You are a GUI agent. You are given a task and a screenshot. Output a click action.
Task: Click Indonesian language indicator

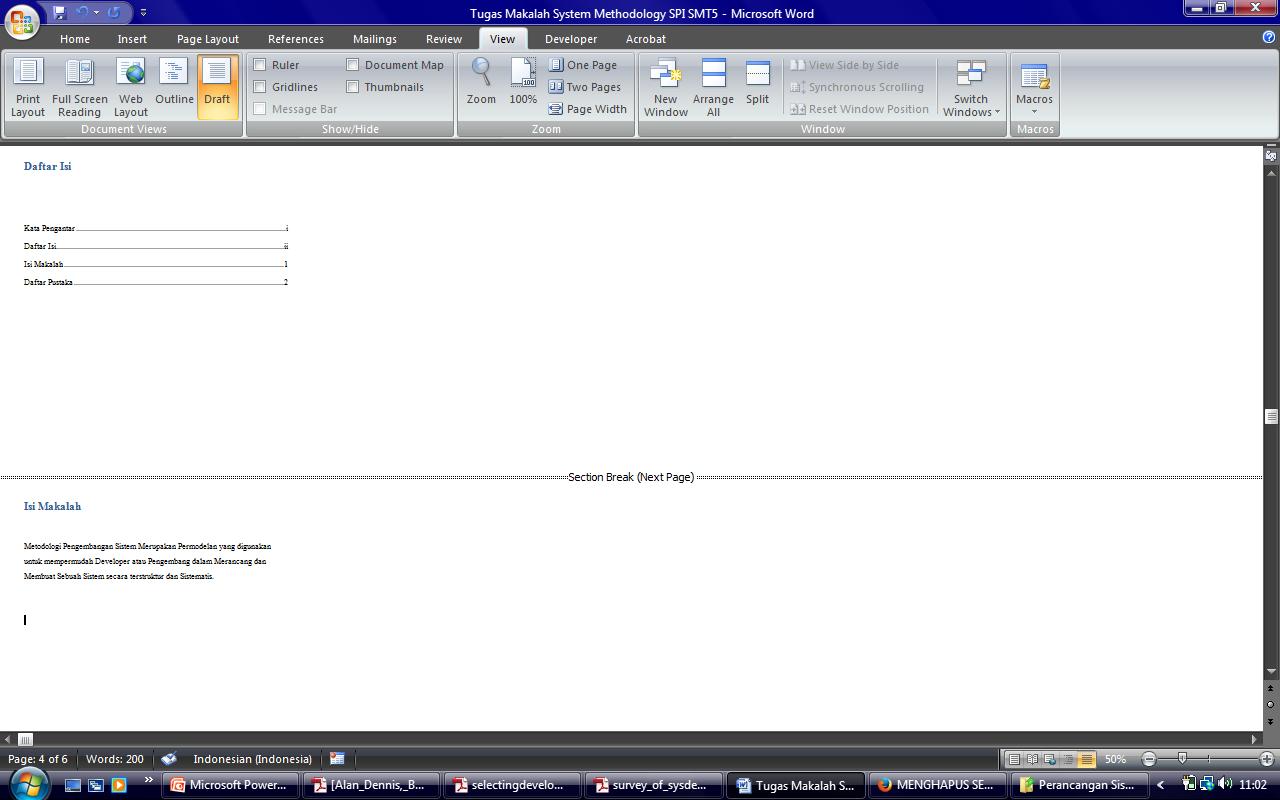tap(252, 759)
